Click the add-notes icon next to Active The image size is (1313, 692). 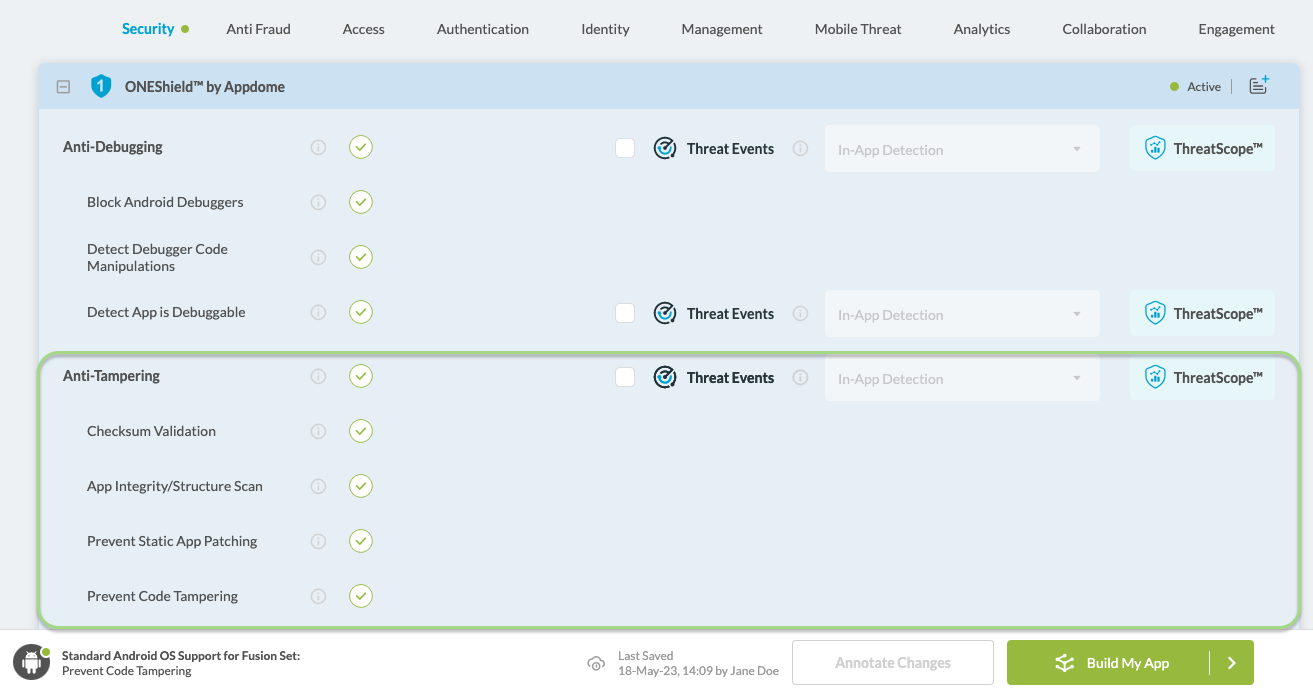click(1259, 86)
